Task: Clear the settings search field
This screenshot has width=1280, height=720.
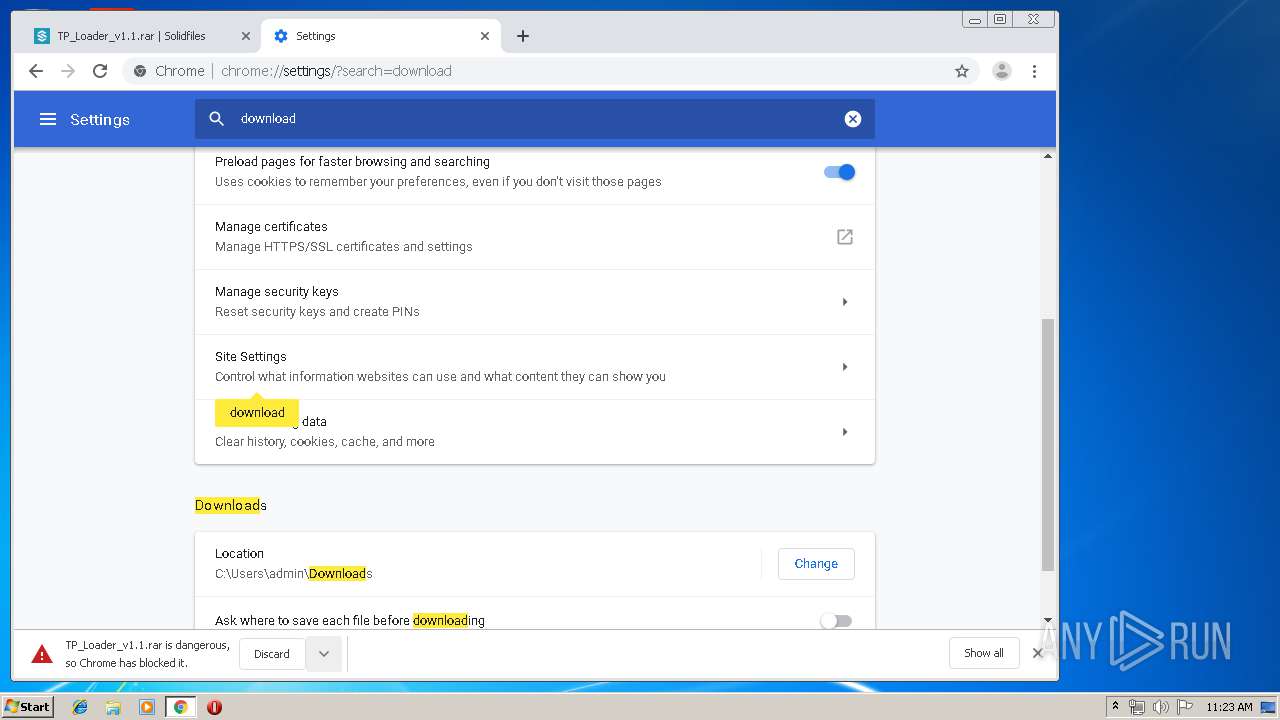Action: click(x=853, y=118)
